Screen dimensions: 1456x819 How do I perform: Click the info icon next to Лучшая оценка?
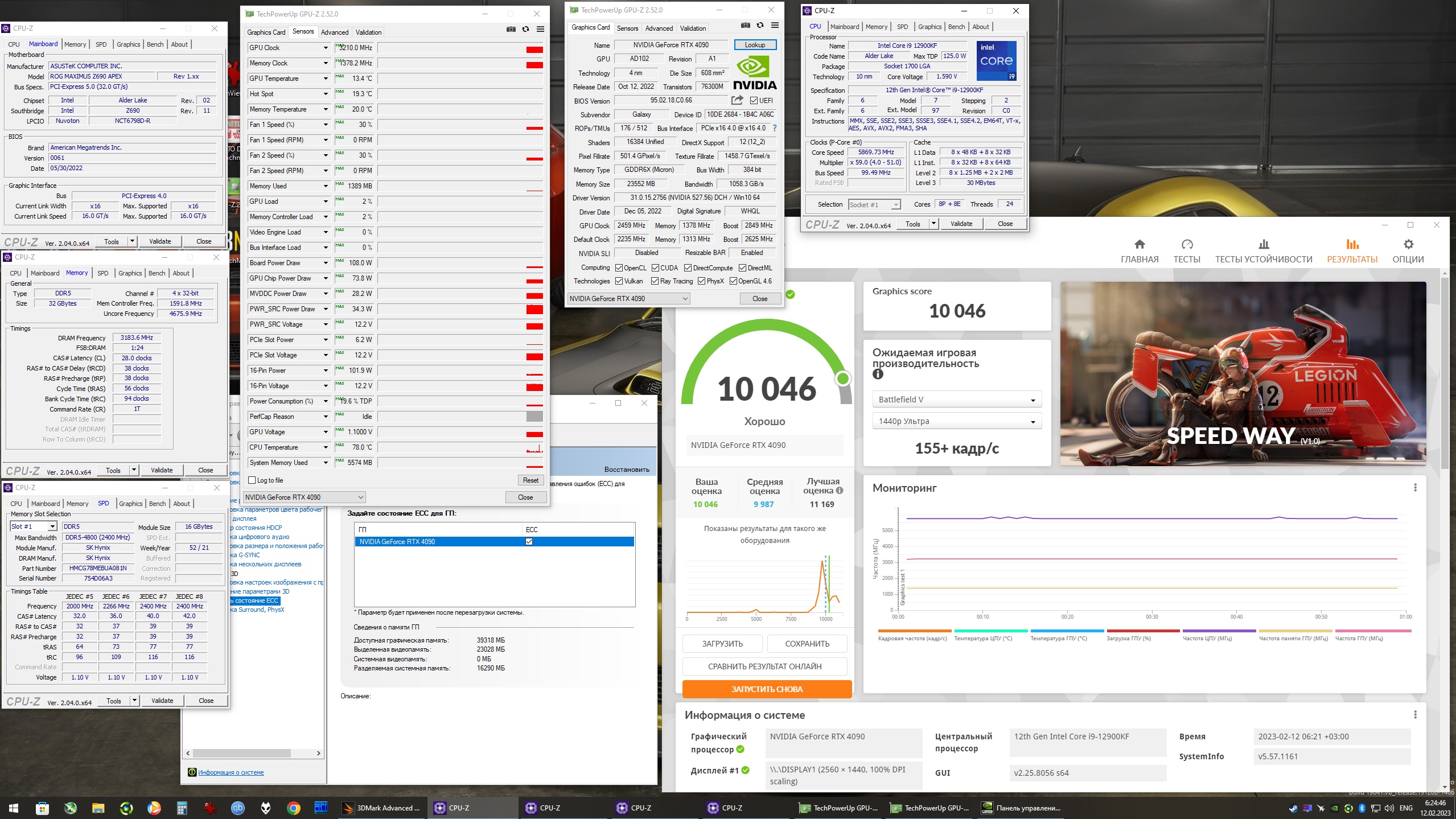840,490
